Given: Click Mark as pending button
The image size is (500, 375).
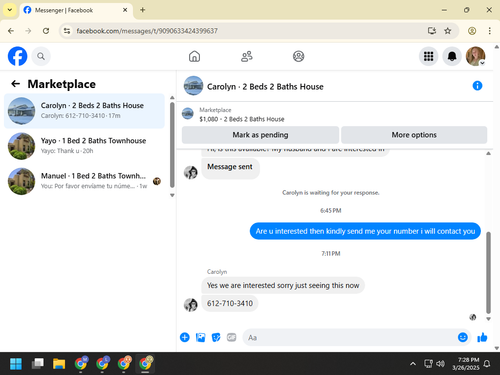Looking at the screenshot, I should 260,135.
